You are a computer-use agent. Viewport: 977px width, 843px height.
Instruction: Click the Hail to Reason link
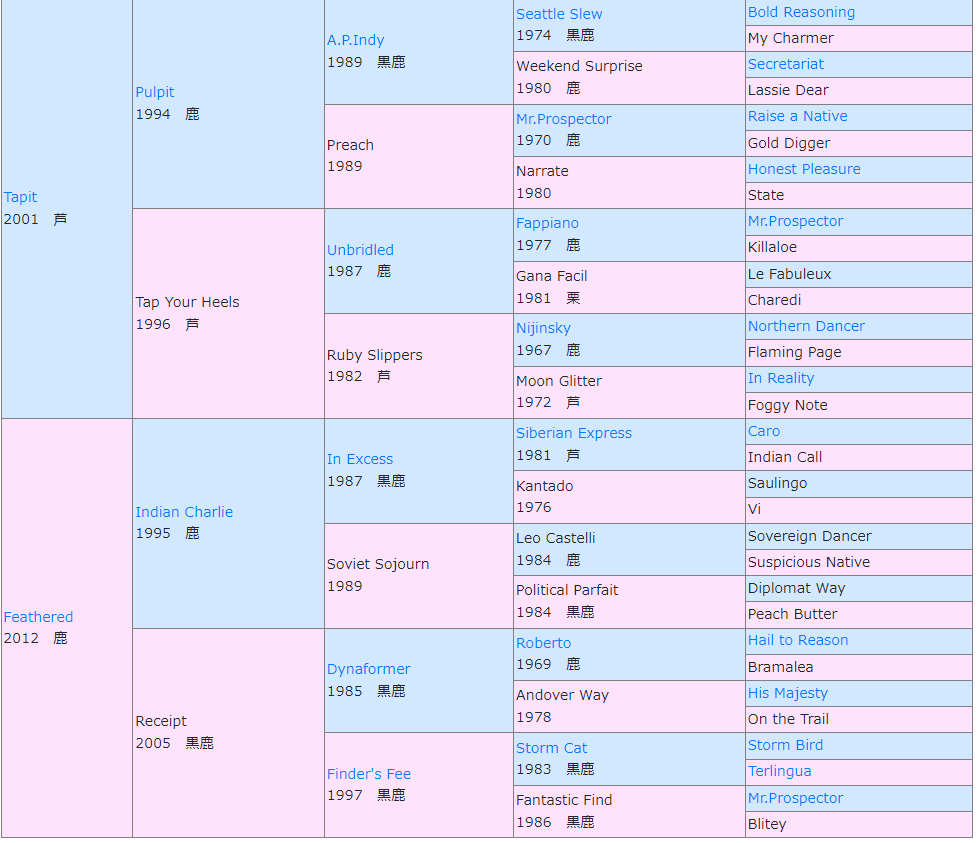tap(798, 640)
